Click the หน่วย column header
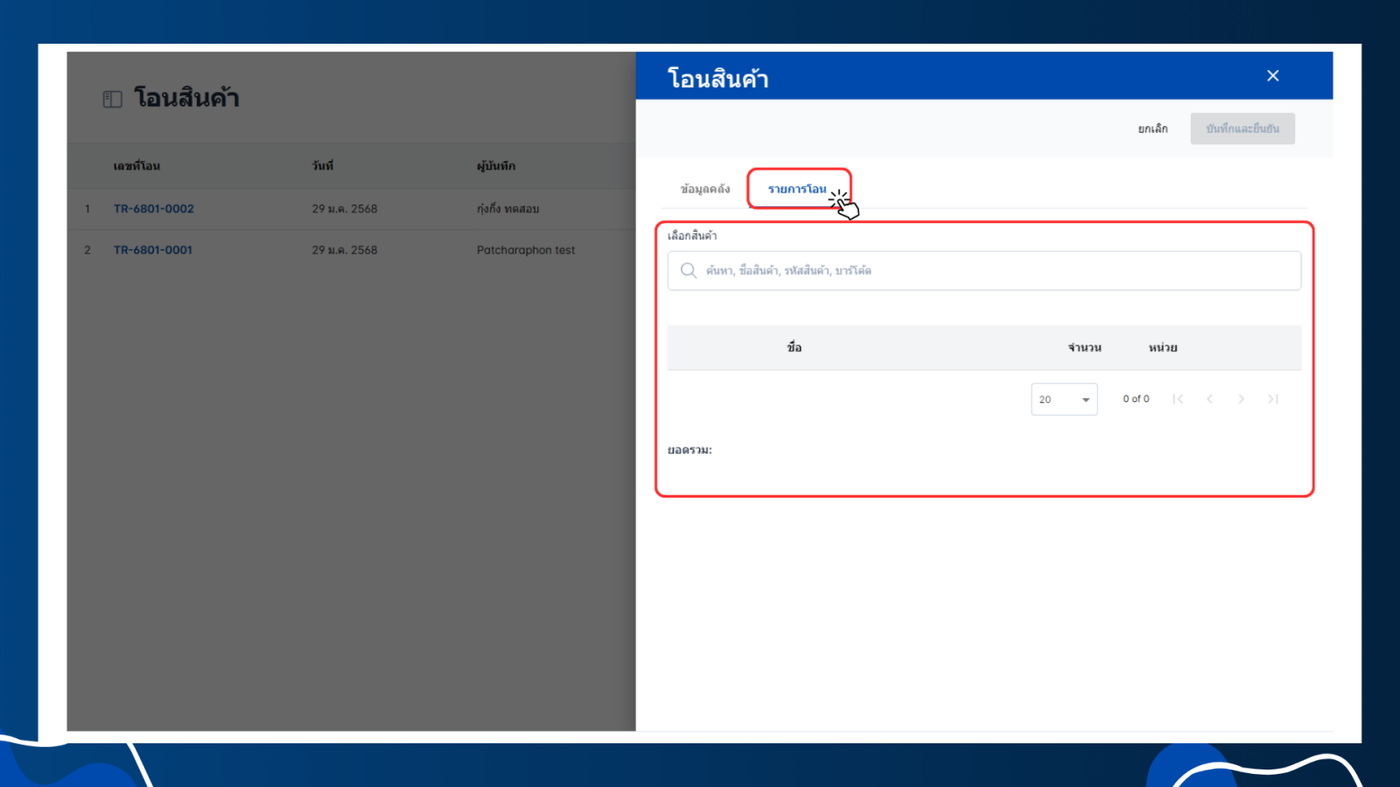The width and height of the screenshot is (1400, 787). pyautogui.click(x=1163, y=348)
